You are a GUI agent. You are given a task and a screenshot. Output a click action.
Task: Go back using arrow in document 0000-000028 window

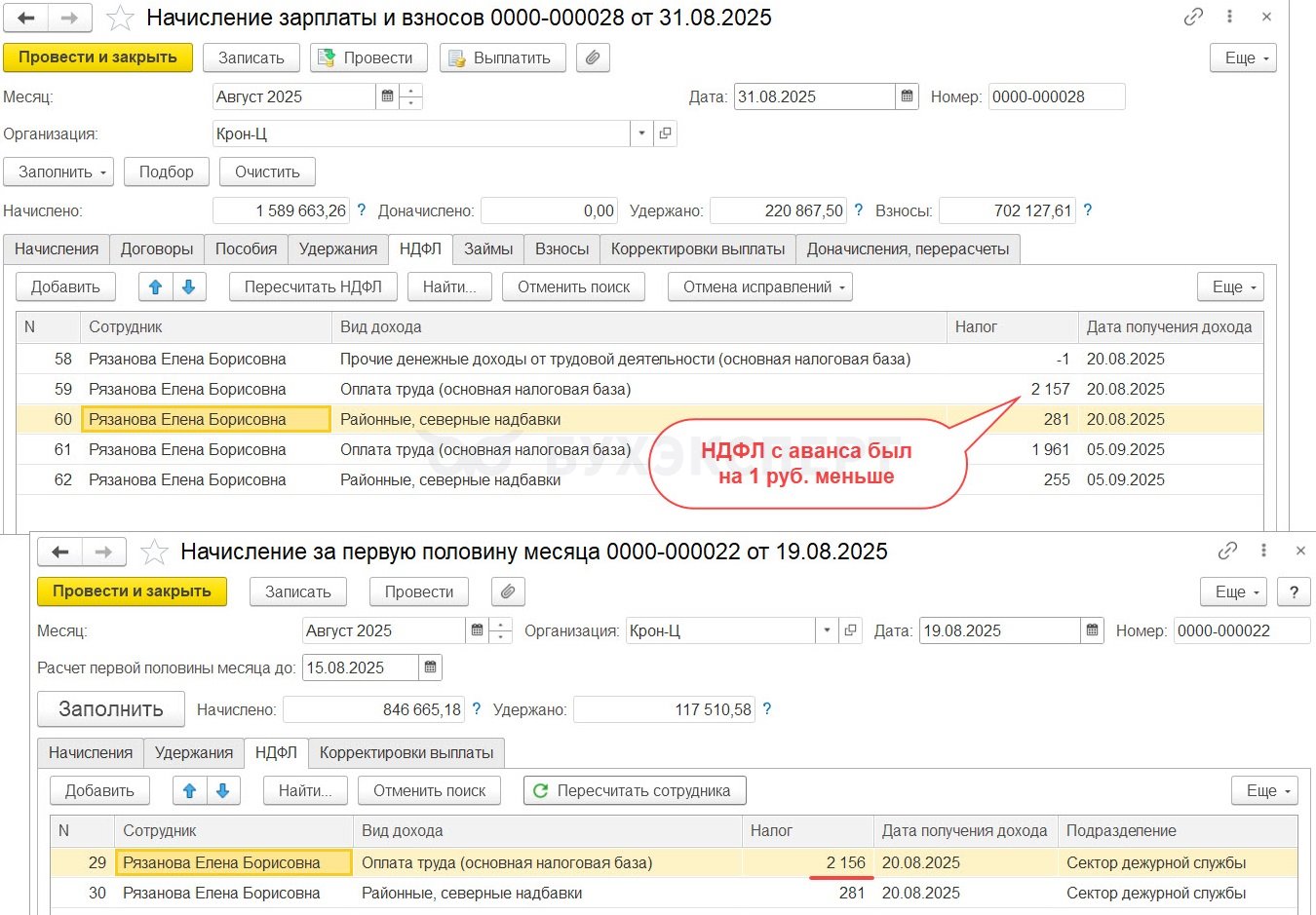pos(26,18)
